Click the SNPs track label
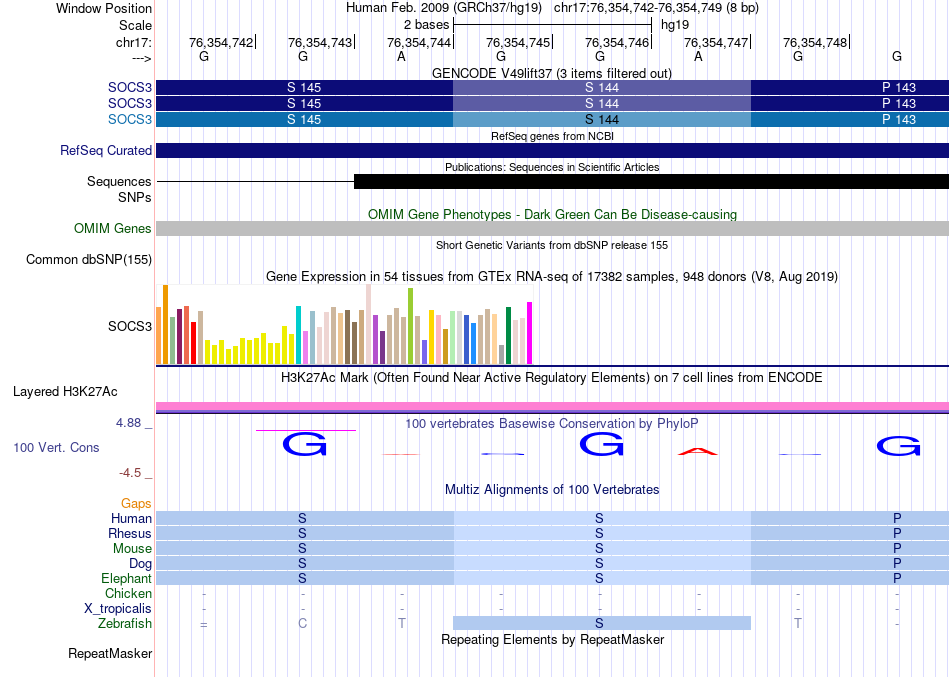The width and height of the screenshot is (950, 677). [135, 197]
